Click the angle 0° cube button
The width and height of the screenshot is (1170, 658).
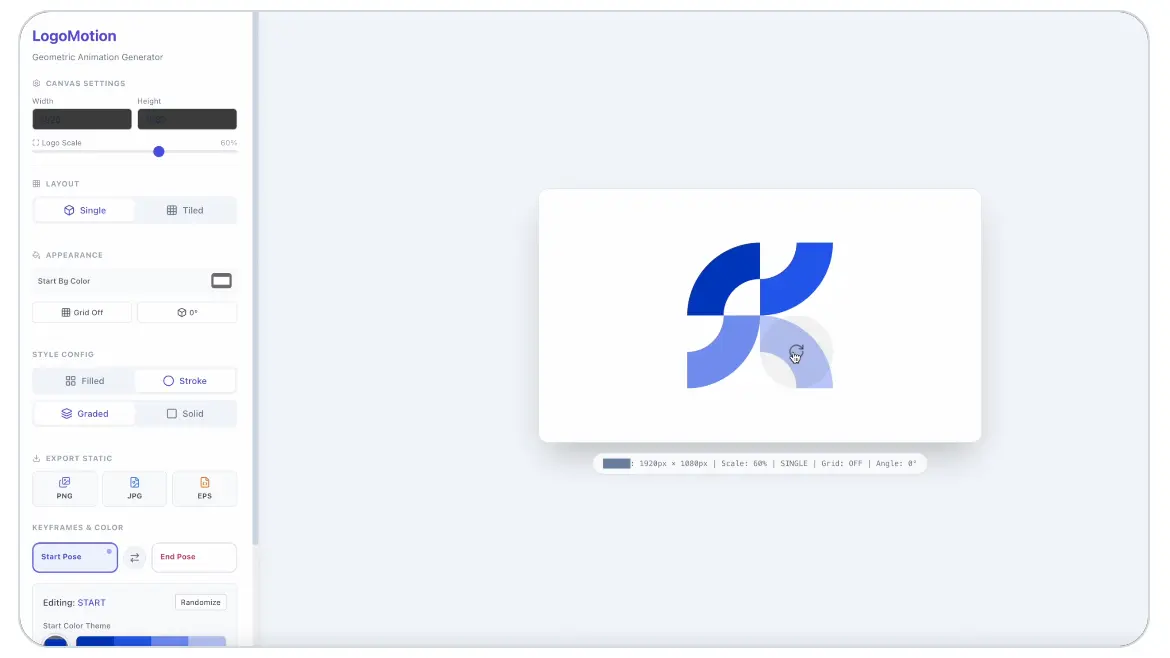187,312
